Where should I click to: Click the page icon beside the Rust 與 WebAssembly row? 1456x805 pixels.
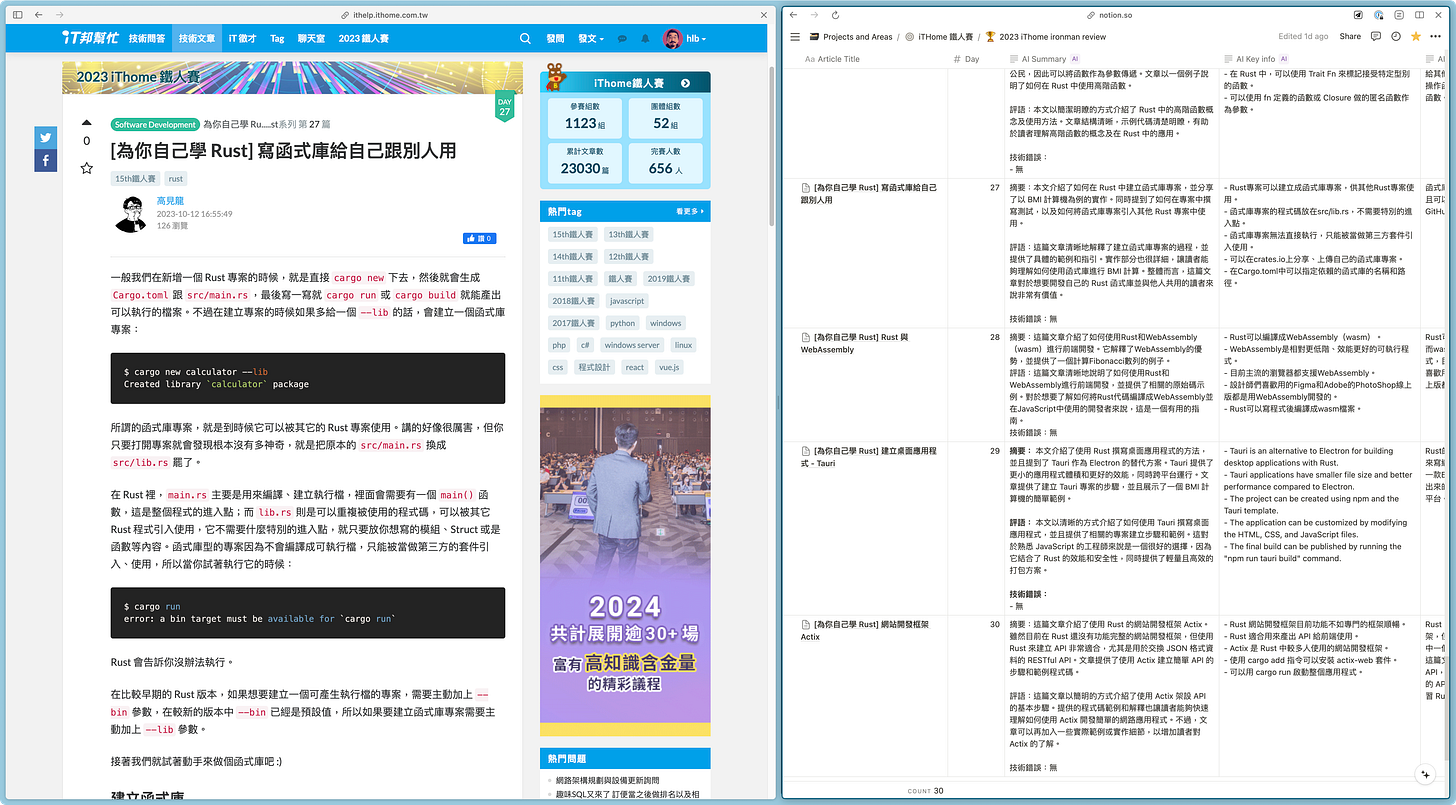[806, 337]
